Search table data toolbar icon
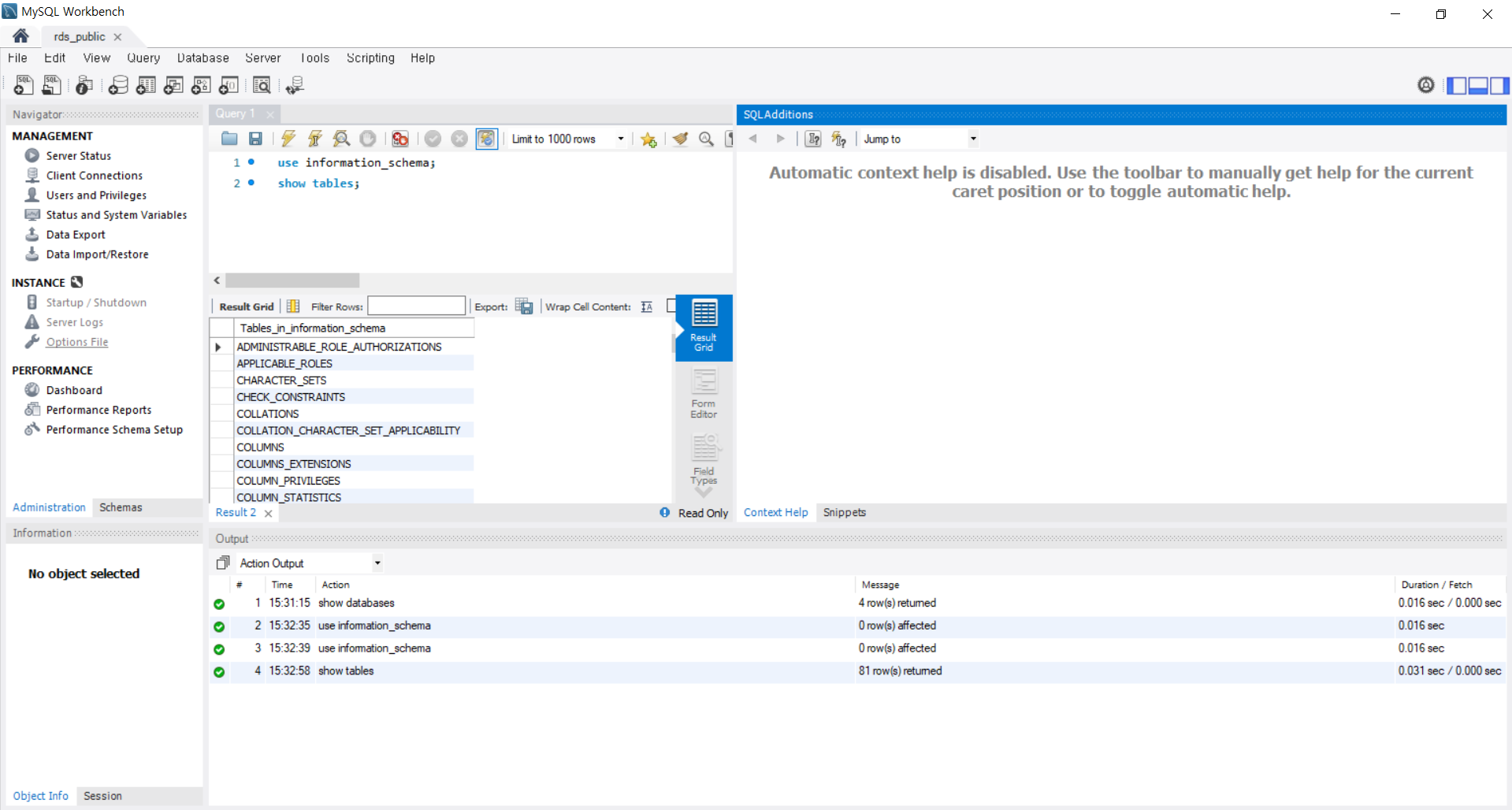The image size is (1512, 810). [x=262, y=85]
